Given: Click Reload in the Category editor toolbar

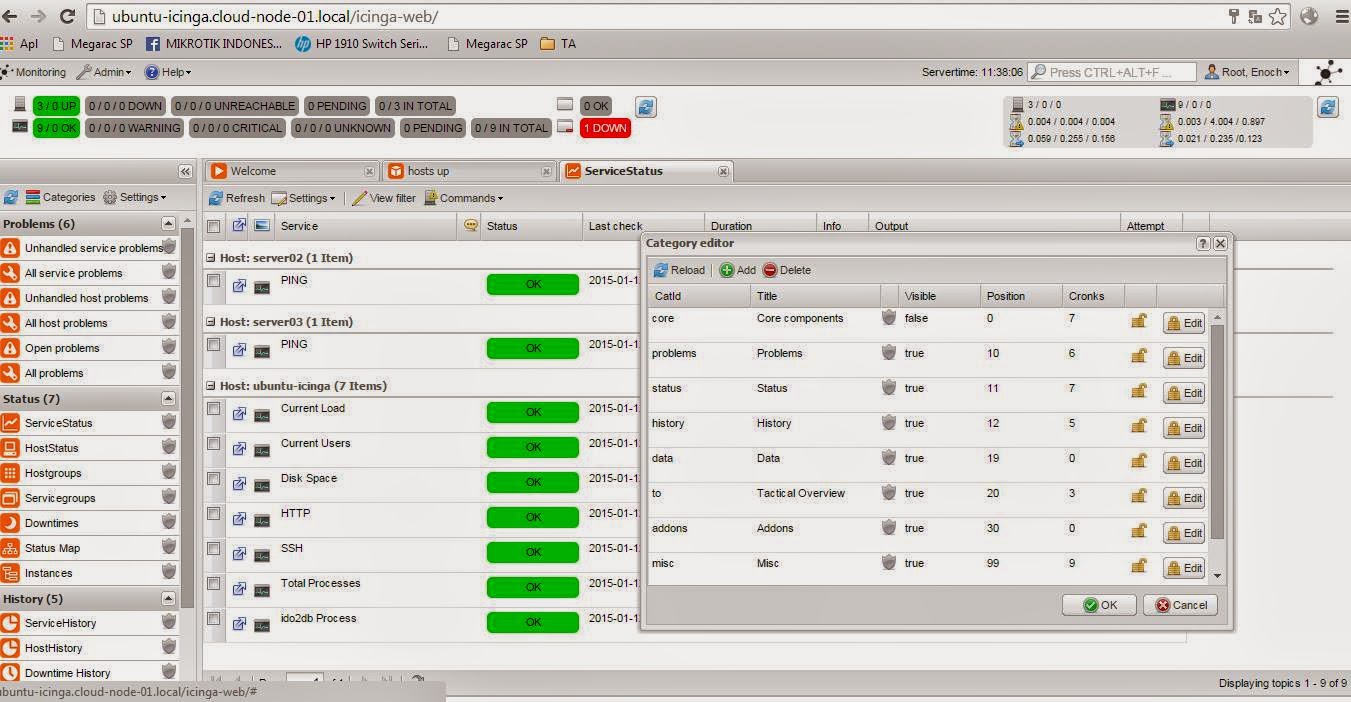Looking at the screenshot, I should (679, 270).
